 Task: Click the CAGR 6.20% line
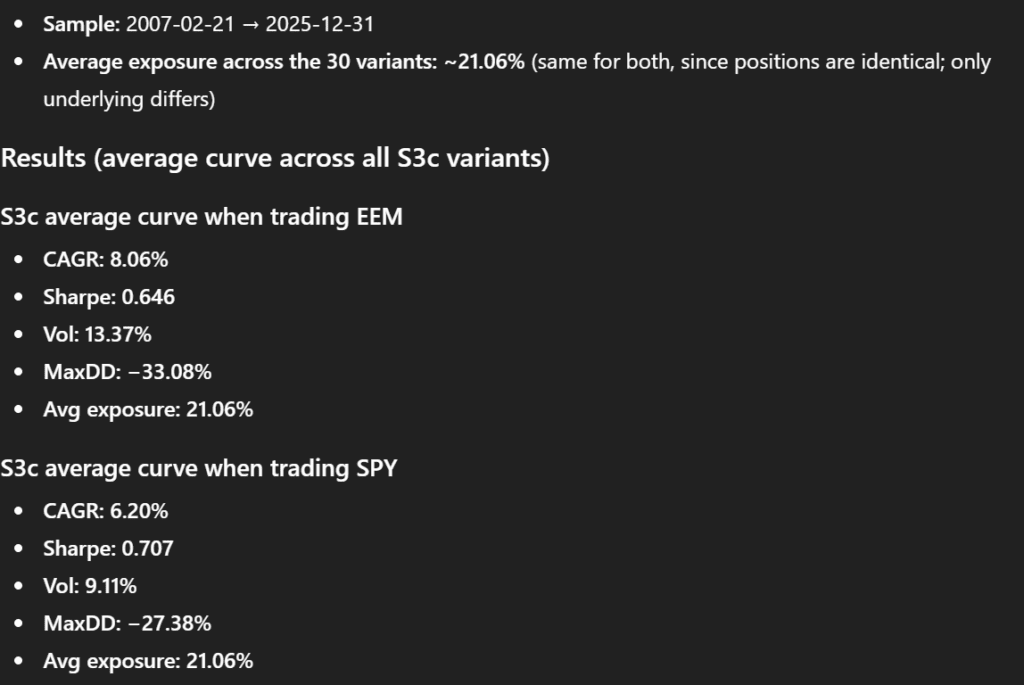tap(105, 511)
